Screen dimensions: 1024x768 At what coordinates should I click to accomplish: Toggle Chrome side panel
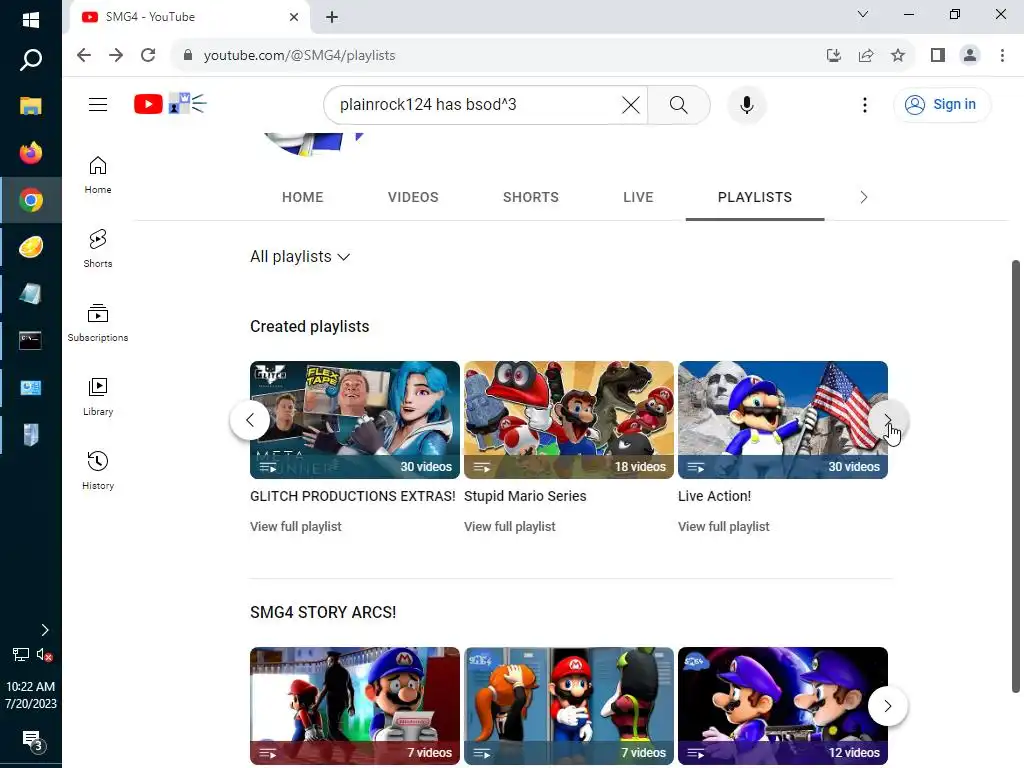click(938, 55)
